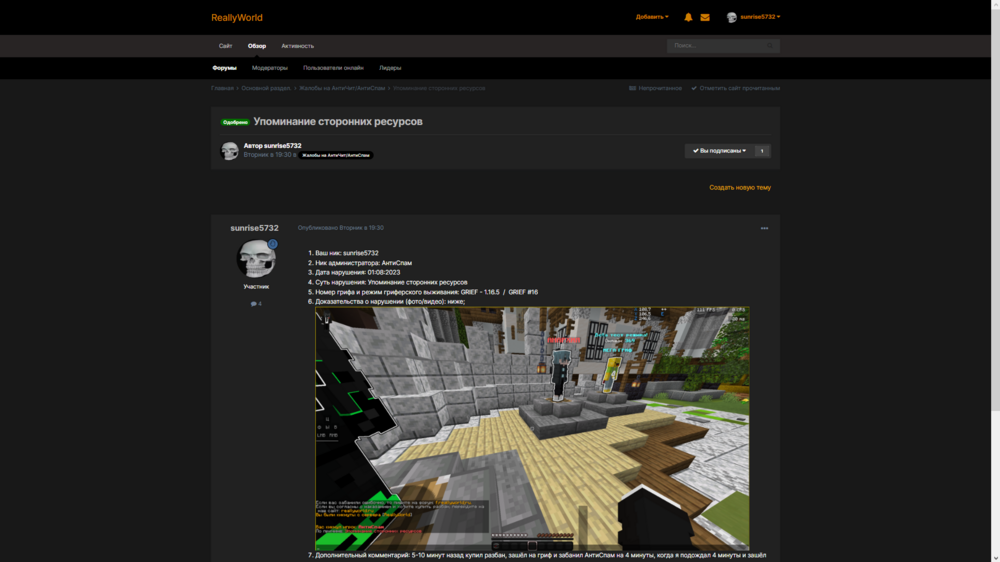
Task: Open the sunrise5732 account dropdown
Action: [760, 17]
